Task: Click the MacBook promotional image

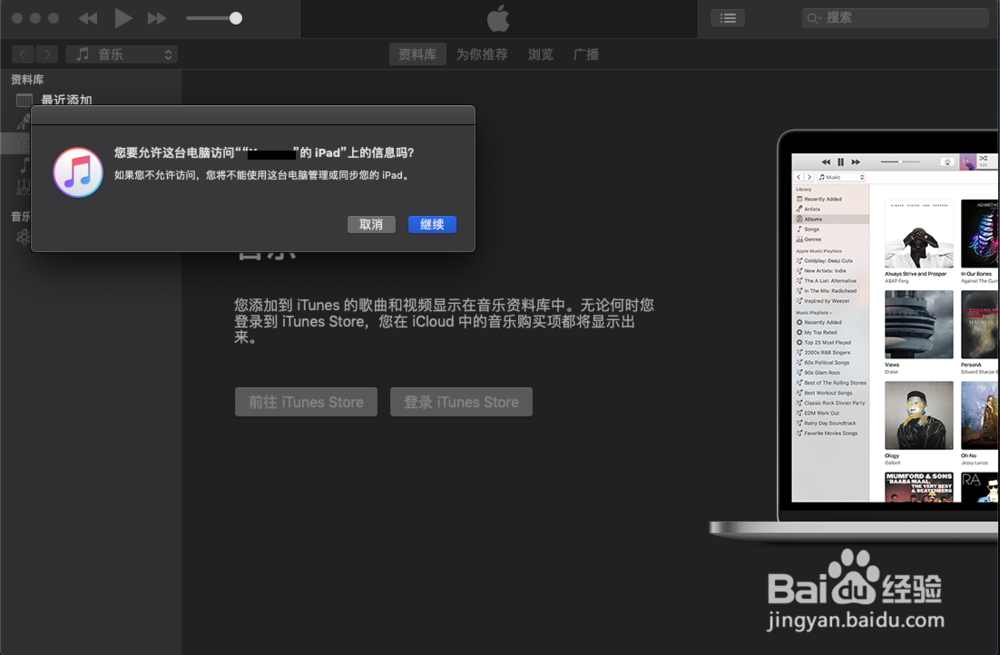Action: 855,335
